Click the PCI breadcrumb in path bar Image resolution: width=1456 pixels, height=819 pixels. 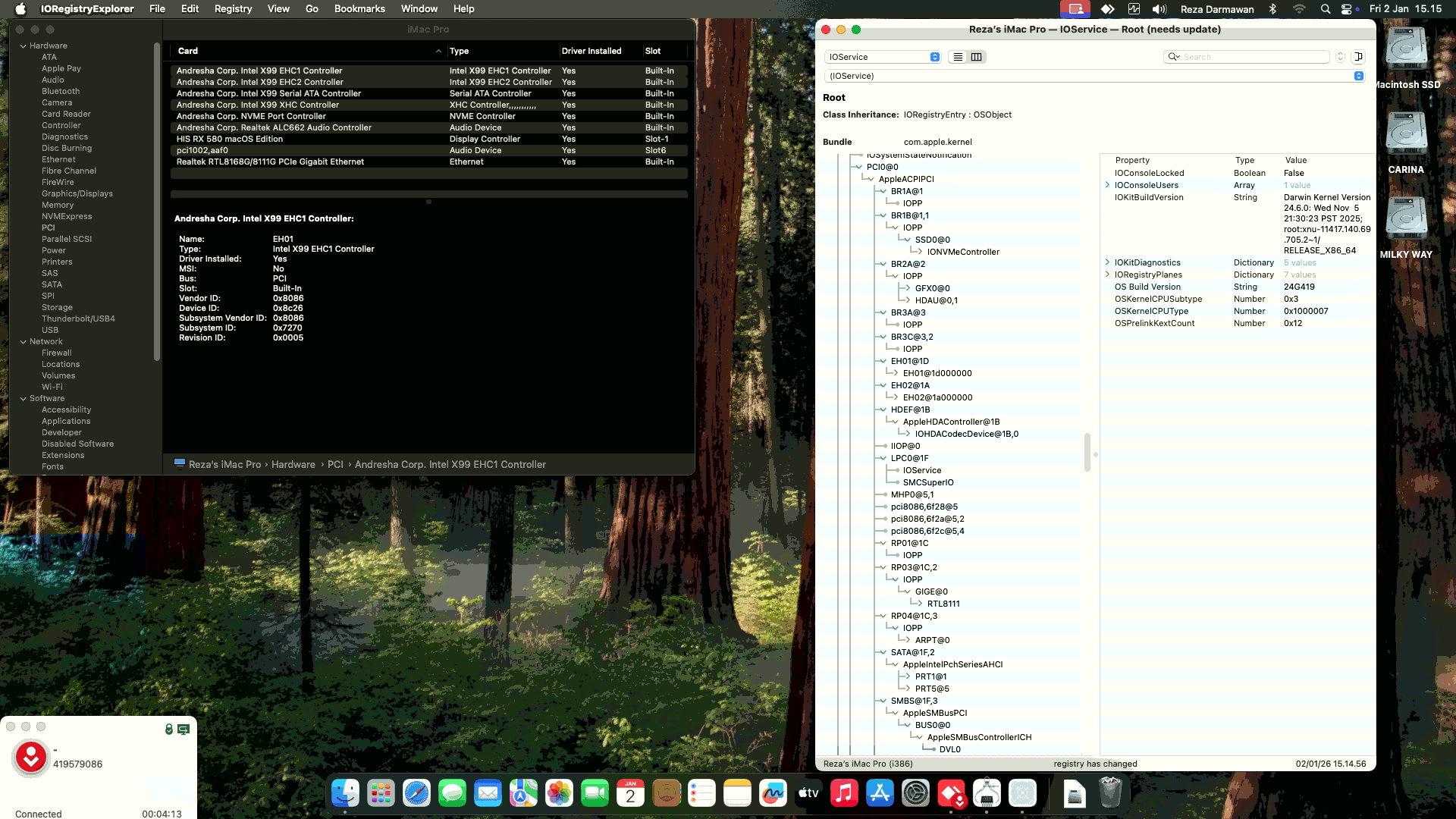point(335,464)
